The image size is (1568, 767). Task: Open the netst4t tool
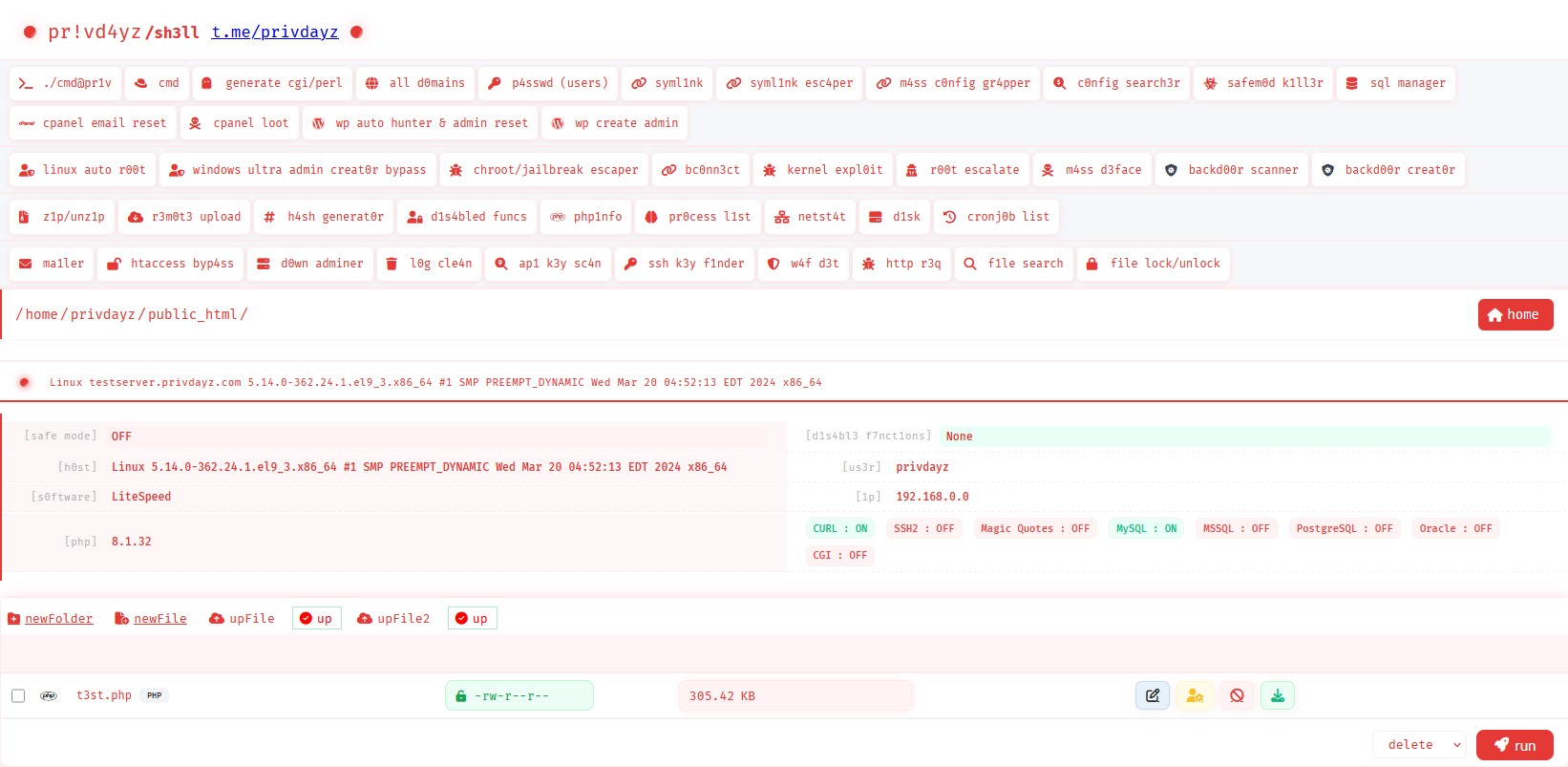click(x=810, y=217)
